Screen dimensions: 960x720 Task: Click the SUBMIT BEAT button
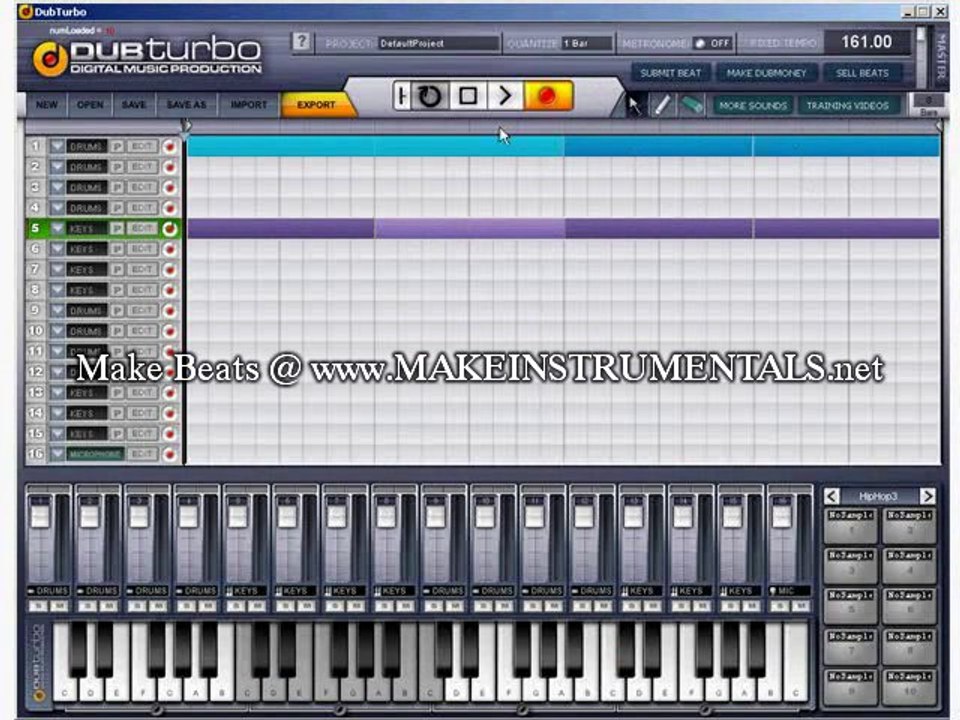tap(670, 73)
